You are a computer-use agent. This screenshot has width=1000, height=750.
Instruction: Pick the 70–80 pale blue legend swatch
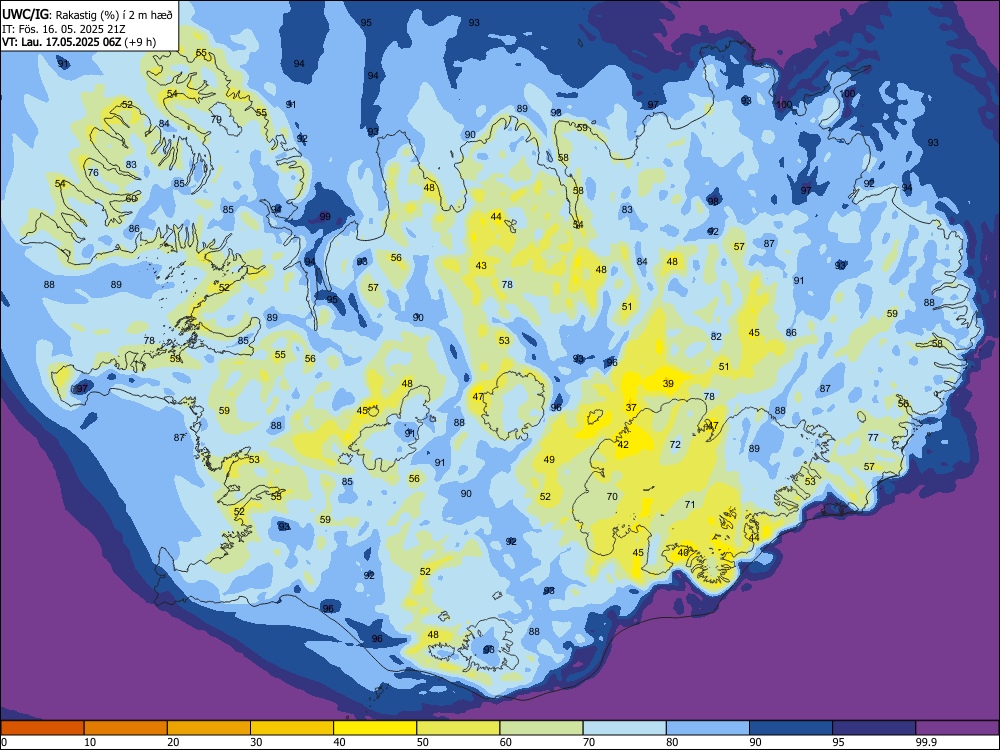tap(624, 728)
